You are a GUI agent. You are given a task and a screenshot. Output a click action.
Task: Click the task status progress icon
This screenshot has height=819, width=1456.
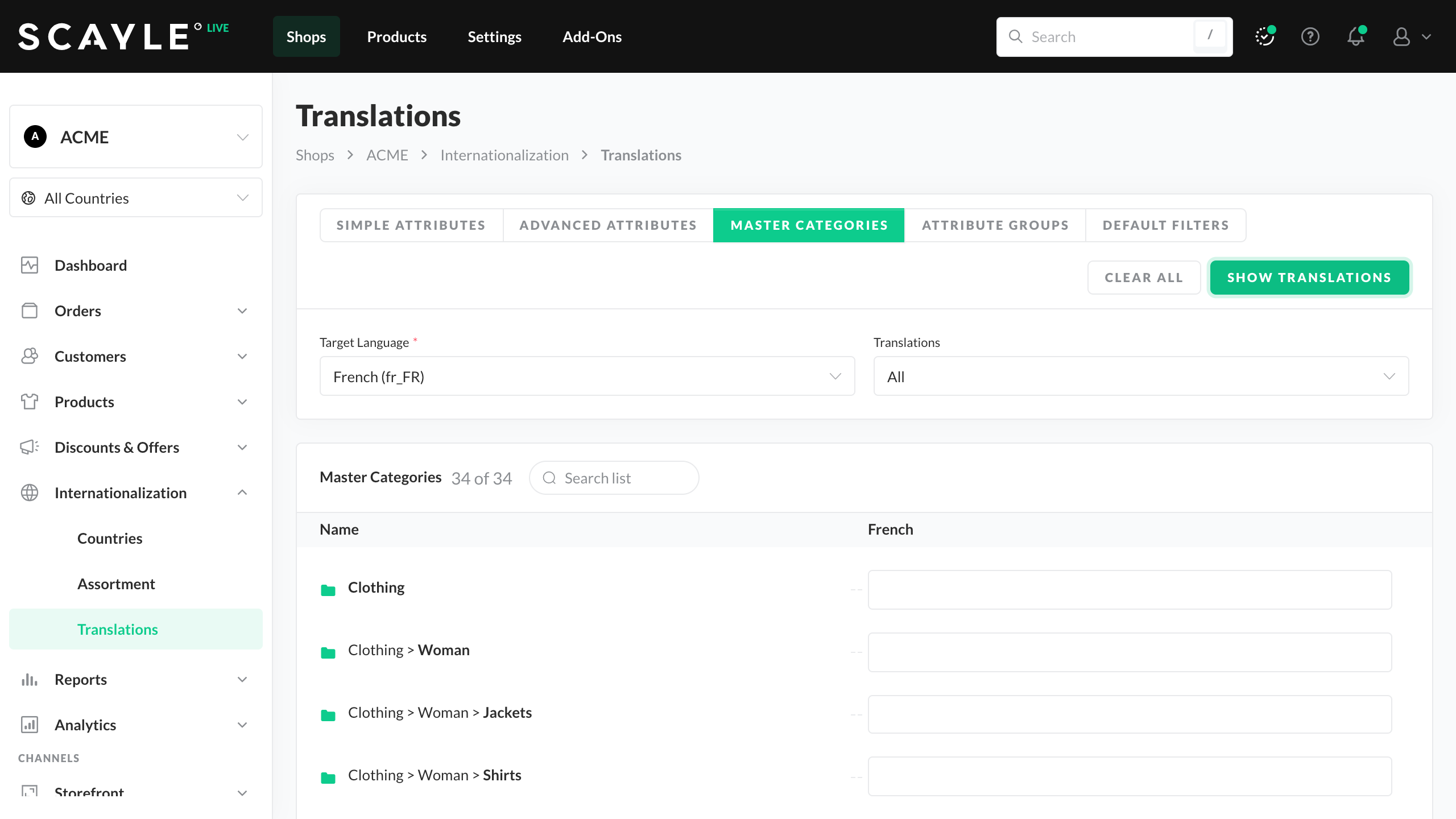pyautogui.click(x=1264, y=37)
